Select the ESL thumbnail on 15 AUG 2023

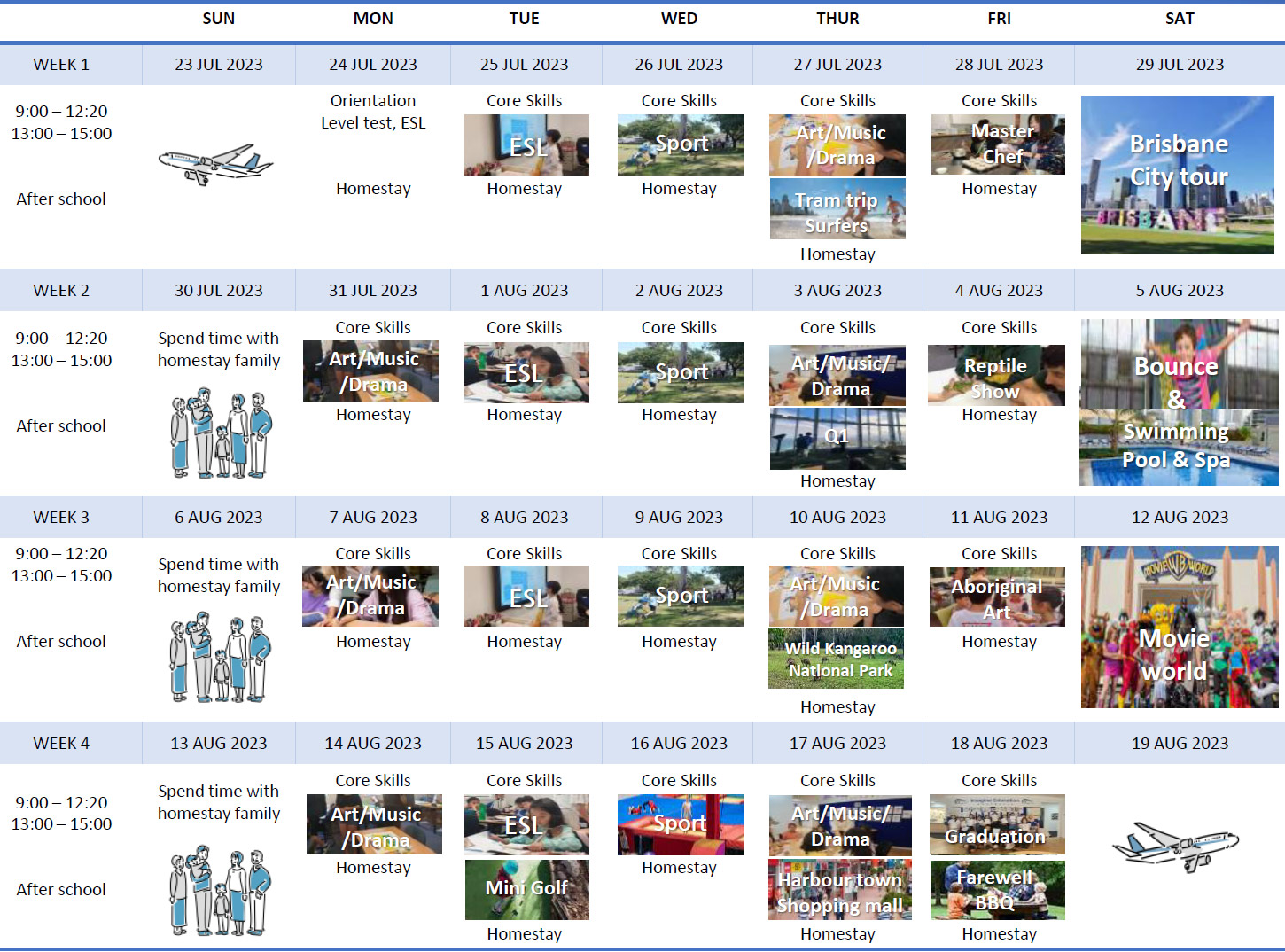(526, 824)
